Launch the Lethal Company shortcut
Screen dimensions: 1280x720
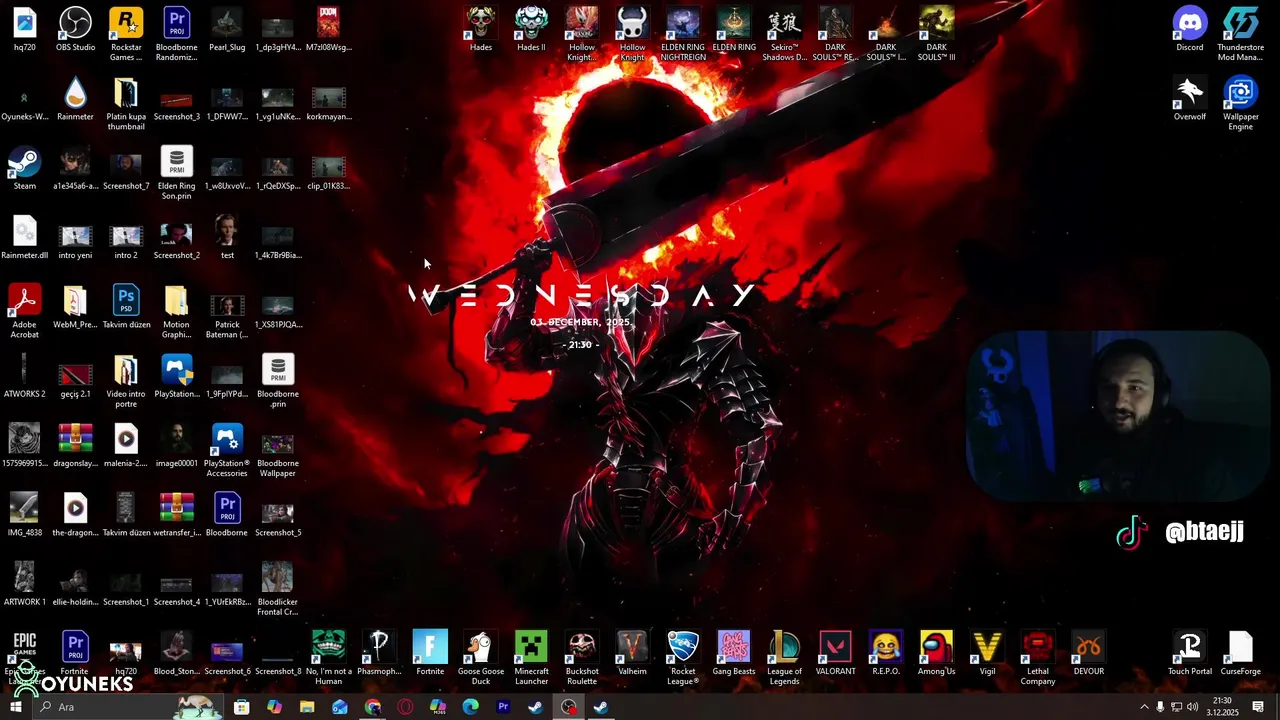coord(1038,658)
